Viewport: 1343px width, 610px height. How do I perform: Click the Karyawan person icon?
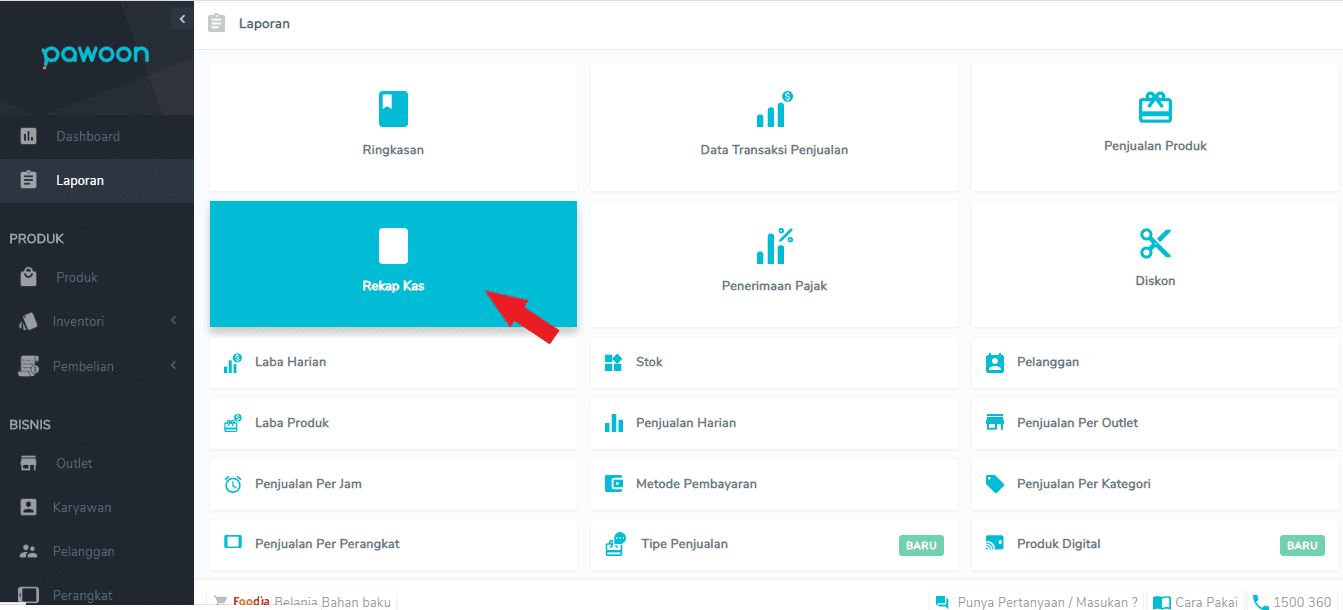click(x=29, y=507)
